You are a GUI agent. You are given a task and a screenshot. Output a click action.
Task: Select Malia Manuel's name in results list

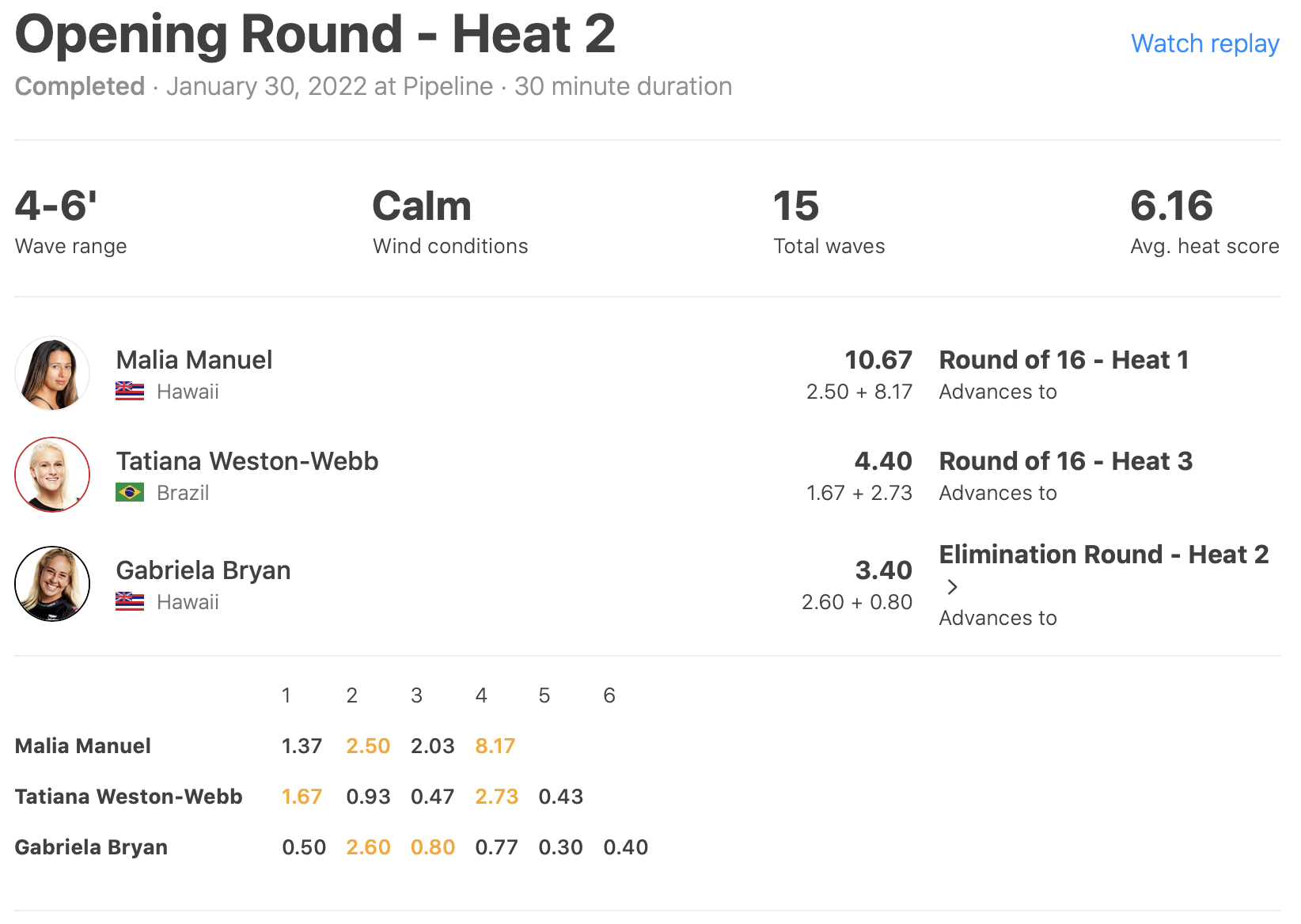[x=194, y=360]
